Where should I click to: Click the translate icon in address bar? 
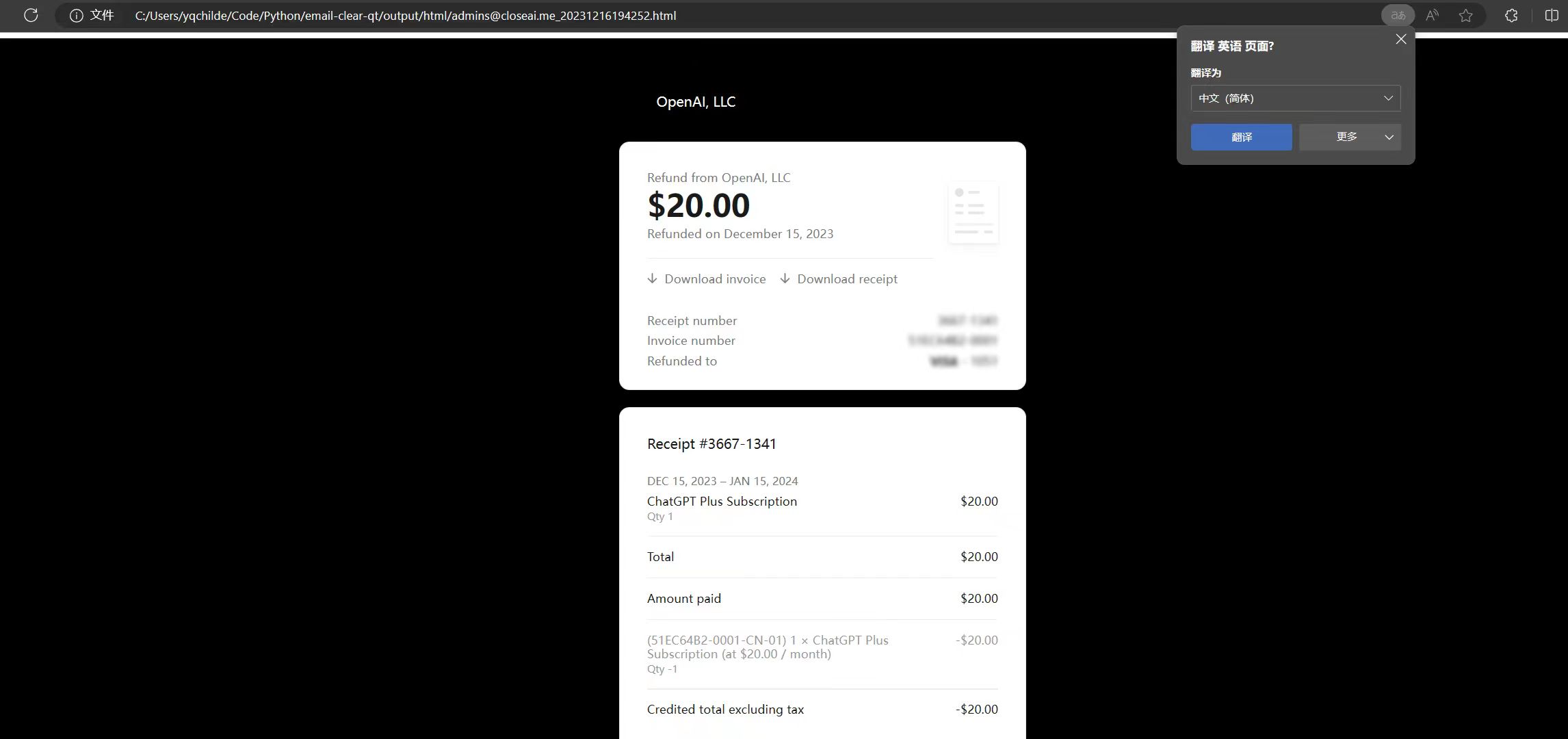click(1398, 15)
